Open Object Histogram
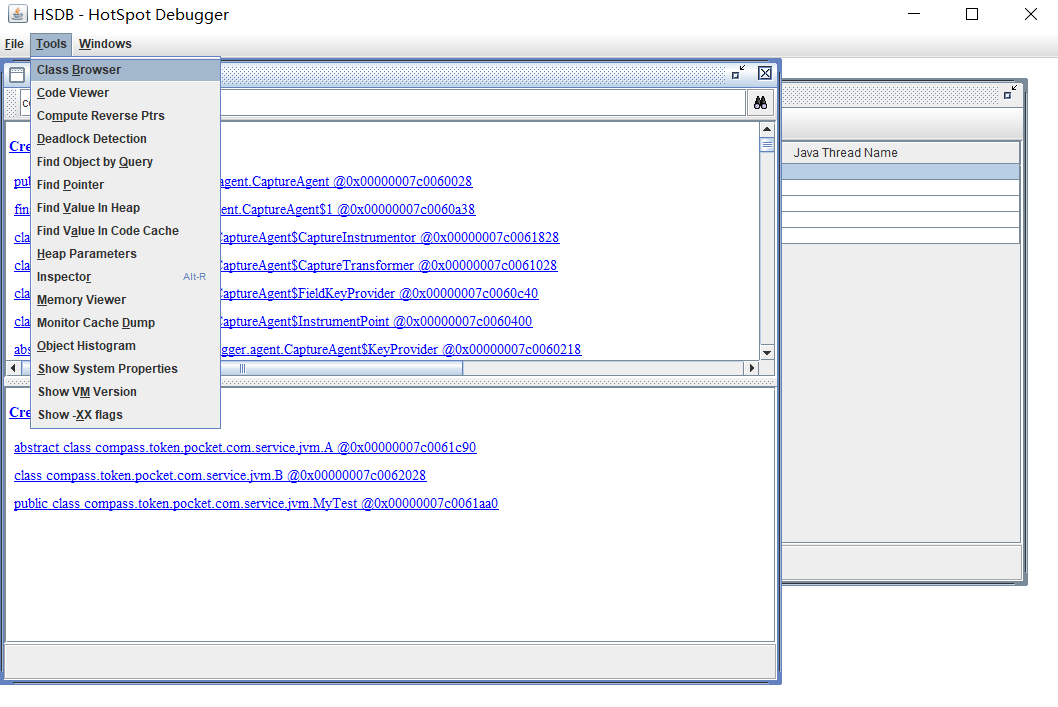 126,345
